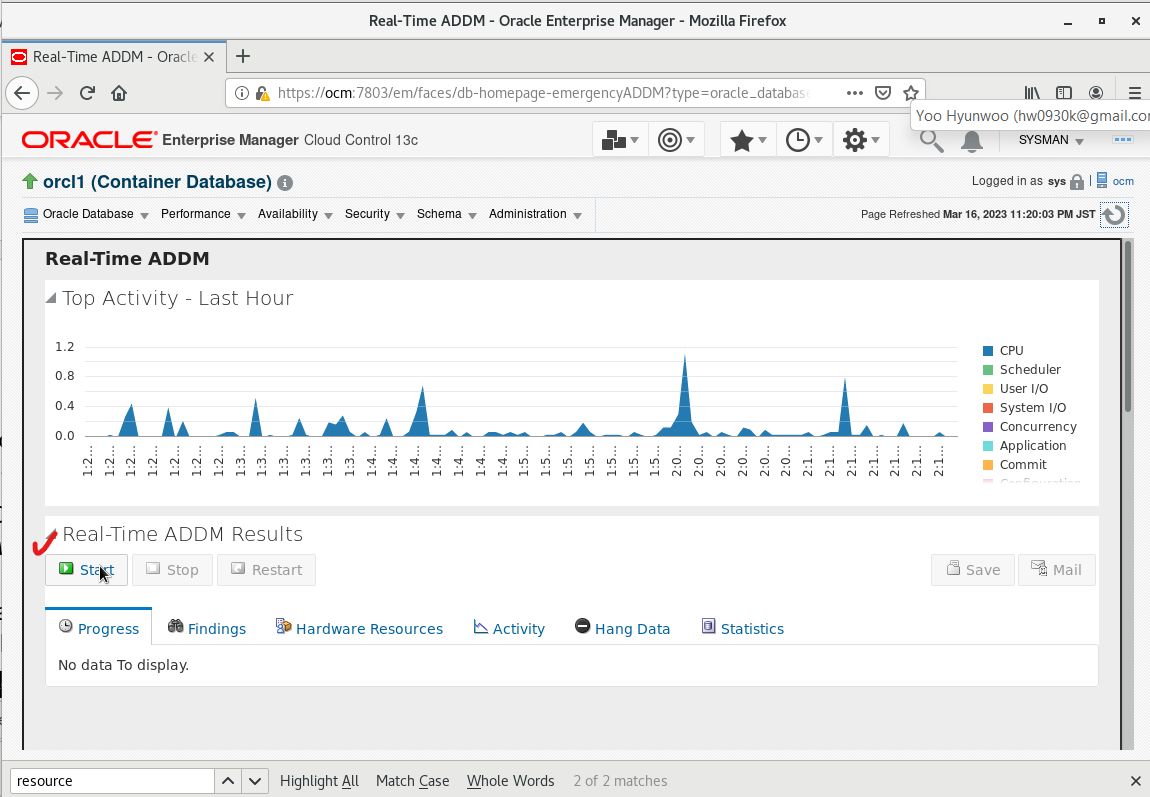Click the Application legend entry
Image resolution: width=1150 pixels, height=797 pixels.
click(1025, 446)
